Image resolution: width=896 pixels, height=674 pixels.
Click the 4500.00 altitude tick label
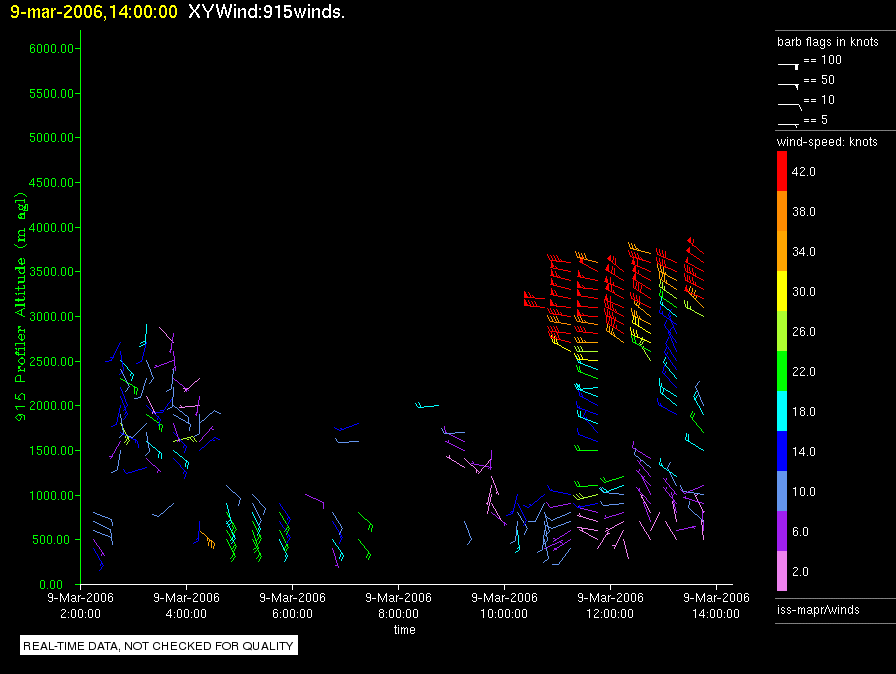(52, 183)
